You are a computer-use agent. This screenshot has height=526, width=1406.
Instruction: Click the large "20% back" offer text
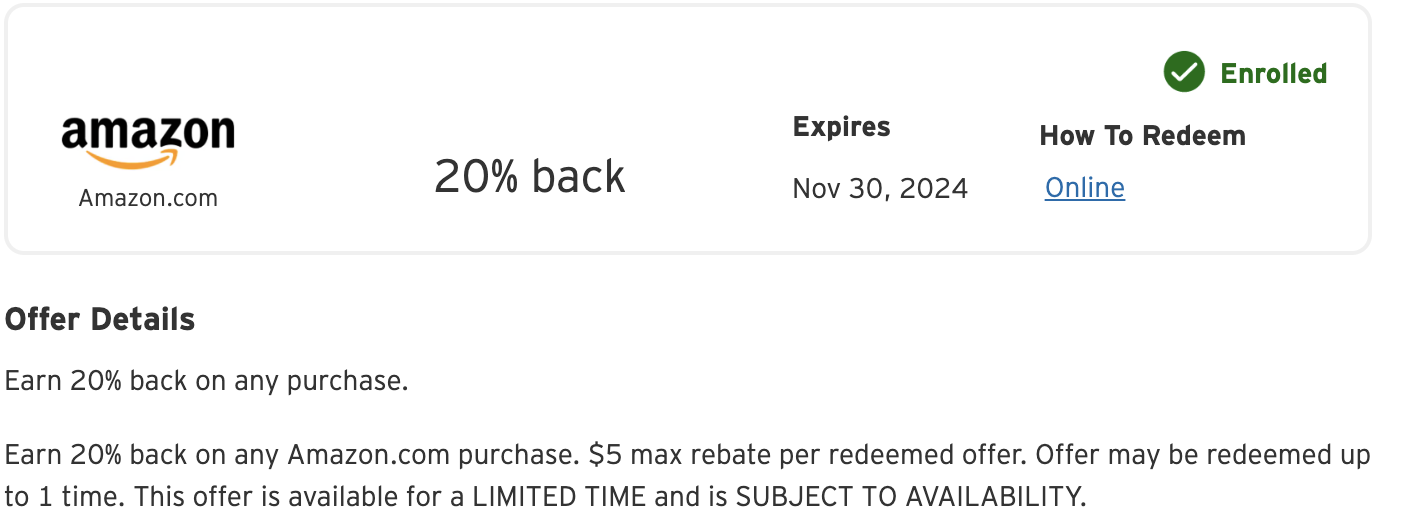(x=529, y=177)
